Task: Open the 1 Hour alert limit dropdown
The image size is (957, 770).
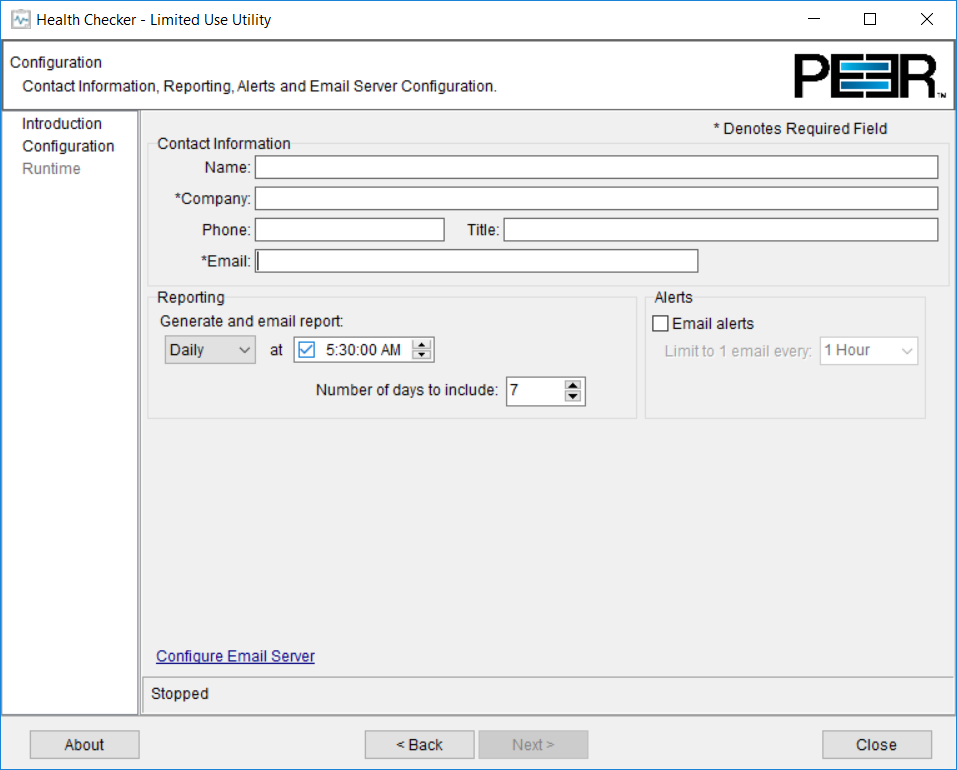Action: (868, 350)
